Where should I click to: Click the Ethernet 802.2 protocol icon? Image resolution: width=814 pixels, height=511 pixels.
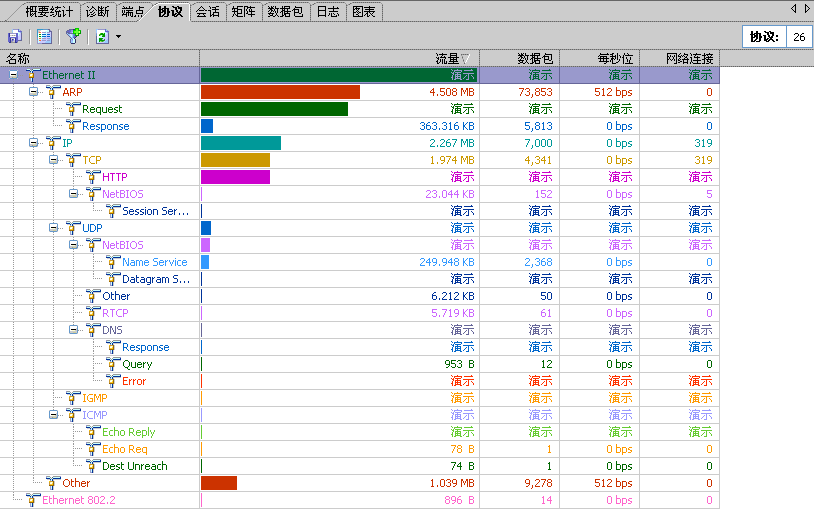coord(33,500)
